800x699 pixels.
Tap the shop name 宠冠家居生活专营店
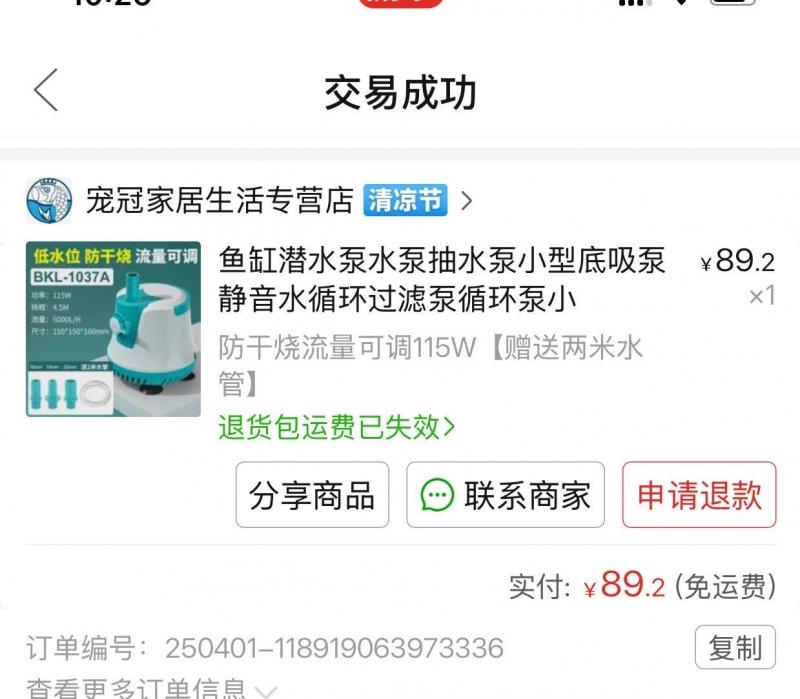pos(220,200)
